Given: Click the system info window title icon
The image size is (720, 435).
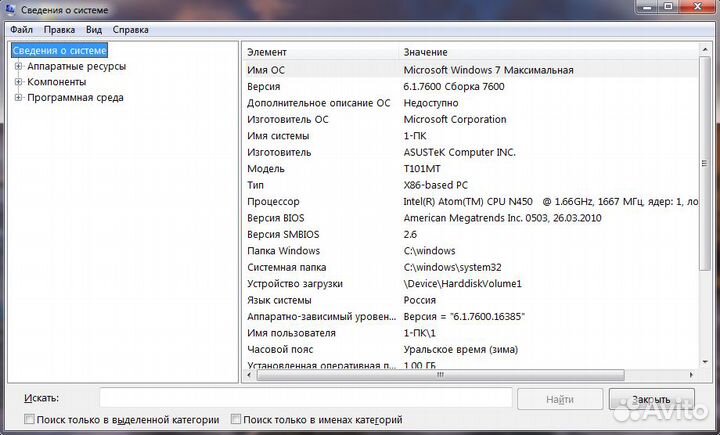Looking at the screenshot, I should point(10,9).
